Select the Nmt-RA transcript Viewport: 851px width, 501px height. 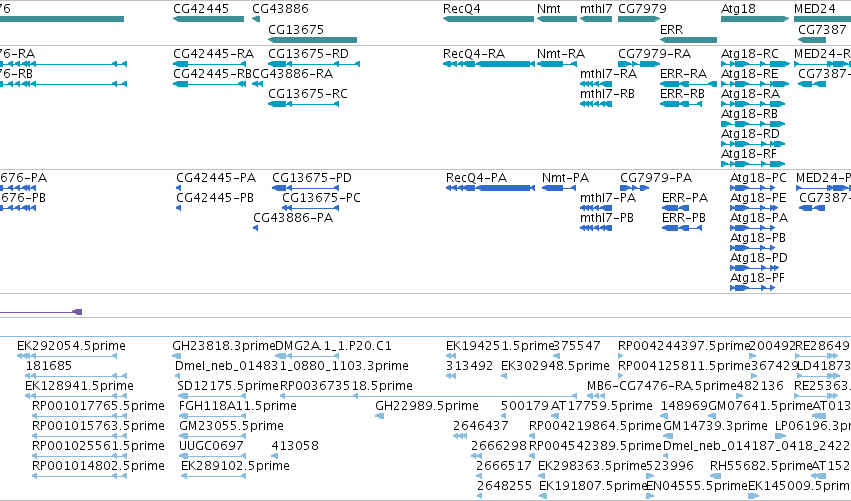pyautogui.click(x=557, y=64)
